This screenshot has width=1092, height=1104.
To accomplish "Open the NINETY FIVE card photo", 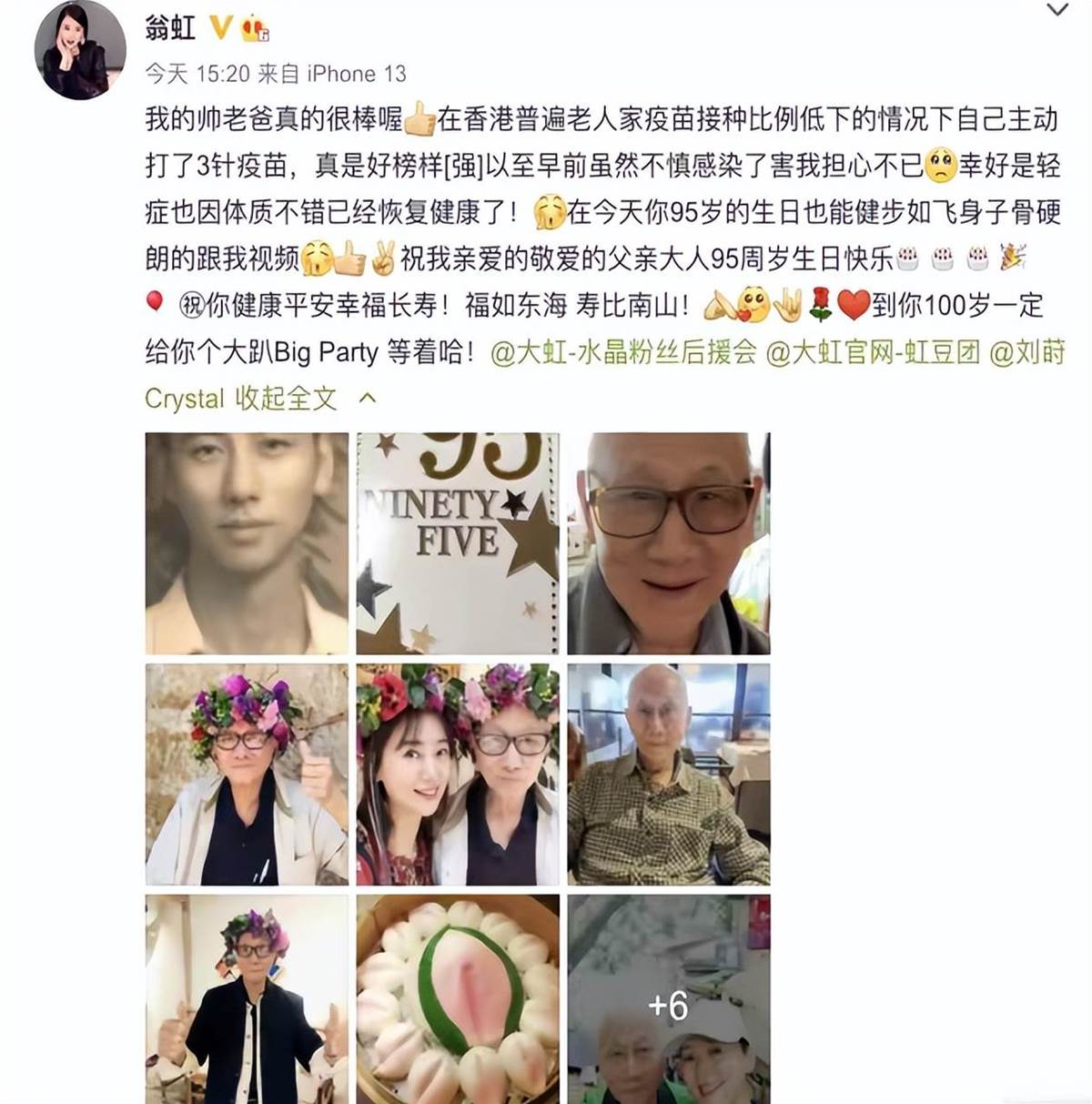I will [x=458, y=543].
